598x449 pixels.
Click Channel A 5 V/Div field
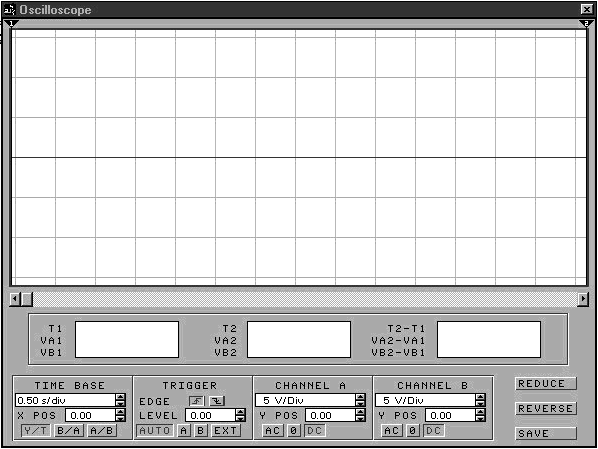click(x=305, y=400)
